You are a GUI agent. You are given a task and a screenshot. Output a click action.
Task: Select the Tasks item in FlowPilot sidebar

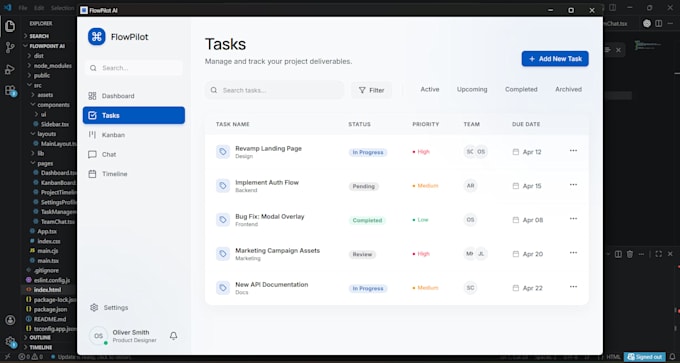pos(134,115)
